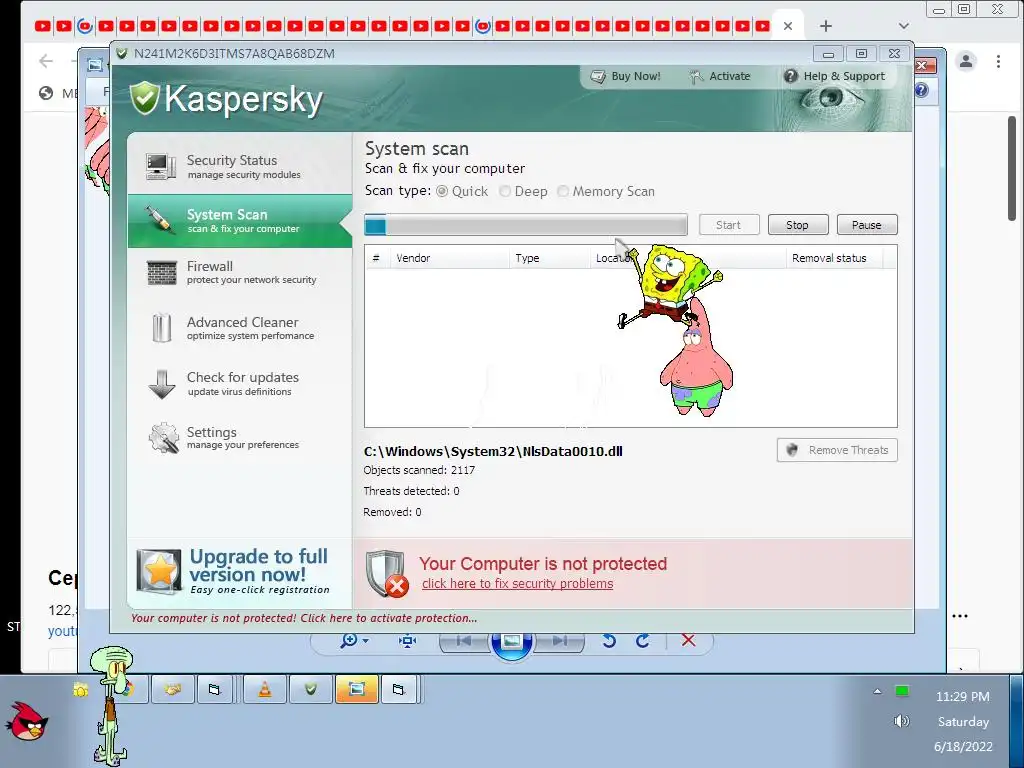Image resolution: width=1024 pixels, height=768 pixels.
Task: Click the scan progress bar
Action: (x=526, y=225)
